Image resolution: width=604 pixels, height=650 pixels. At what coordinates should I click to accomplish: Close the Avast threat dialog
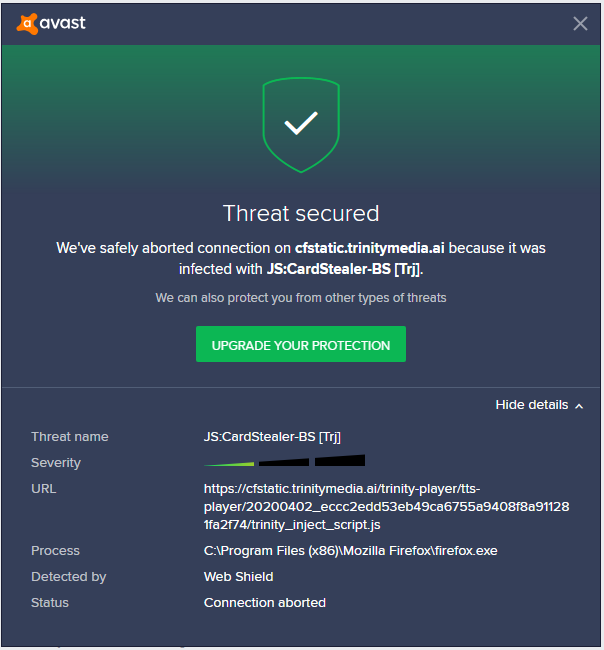click(580, 24)
